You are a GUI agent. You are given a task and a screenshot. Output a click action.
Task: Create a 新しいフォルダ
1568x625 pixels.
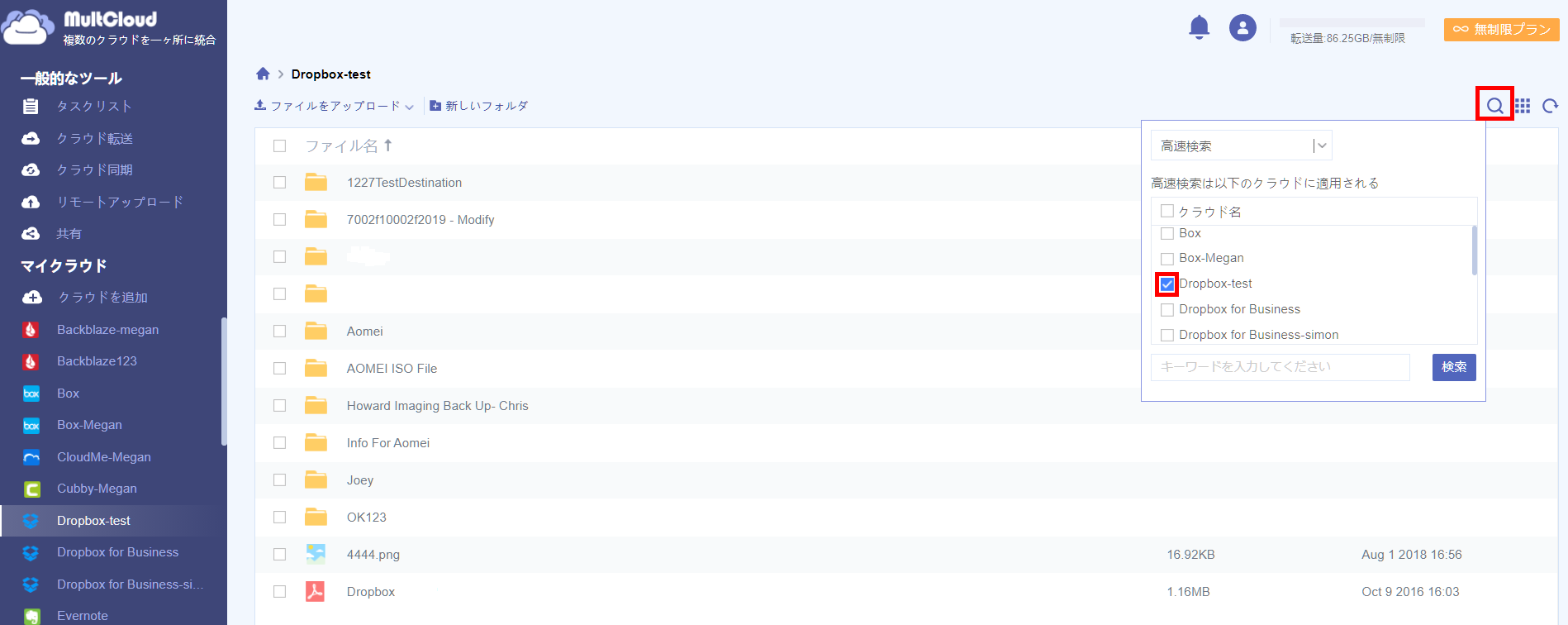pyautogui.click(x=479, y=106)
